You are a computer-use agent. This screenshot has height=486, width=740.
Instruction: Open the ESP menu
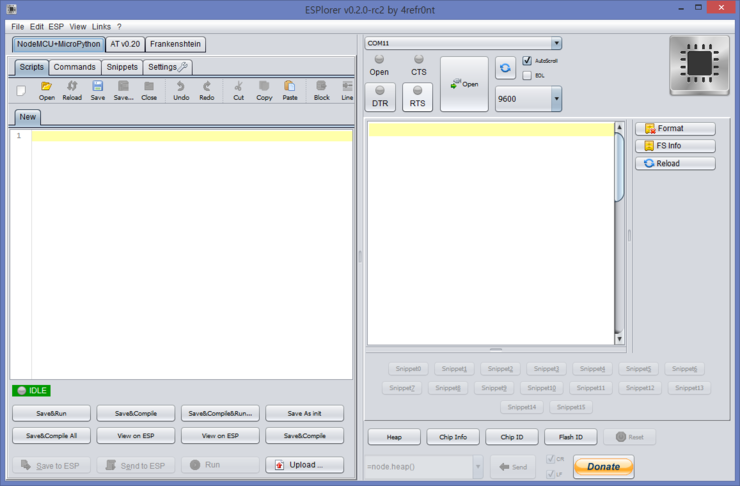click(56, 26)
